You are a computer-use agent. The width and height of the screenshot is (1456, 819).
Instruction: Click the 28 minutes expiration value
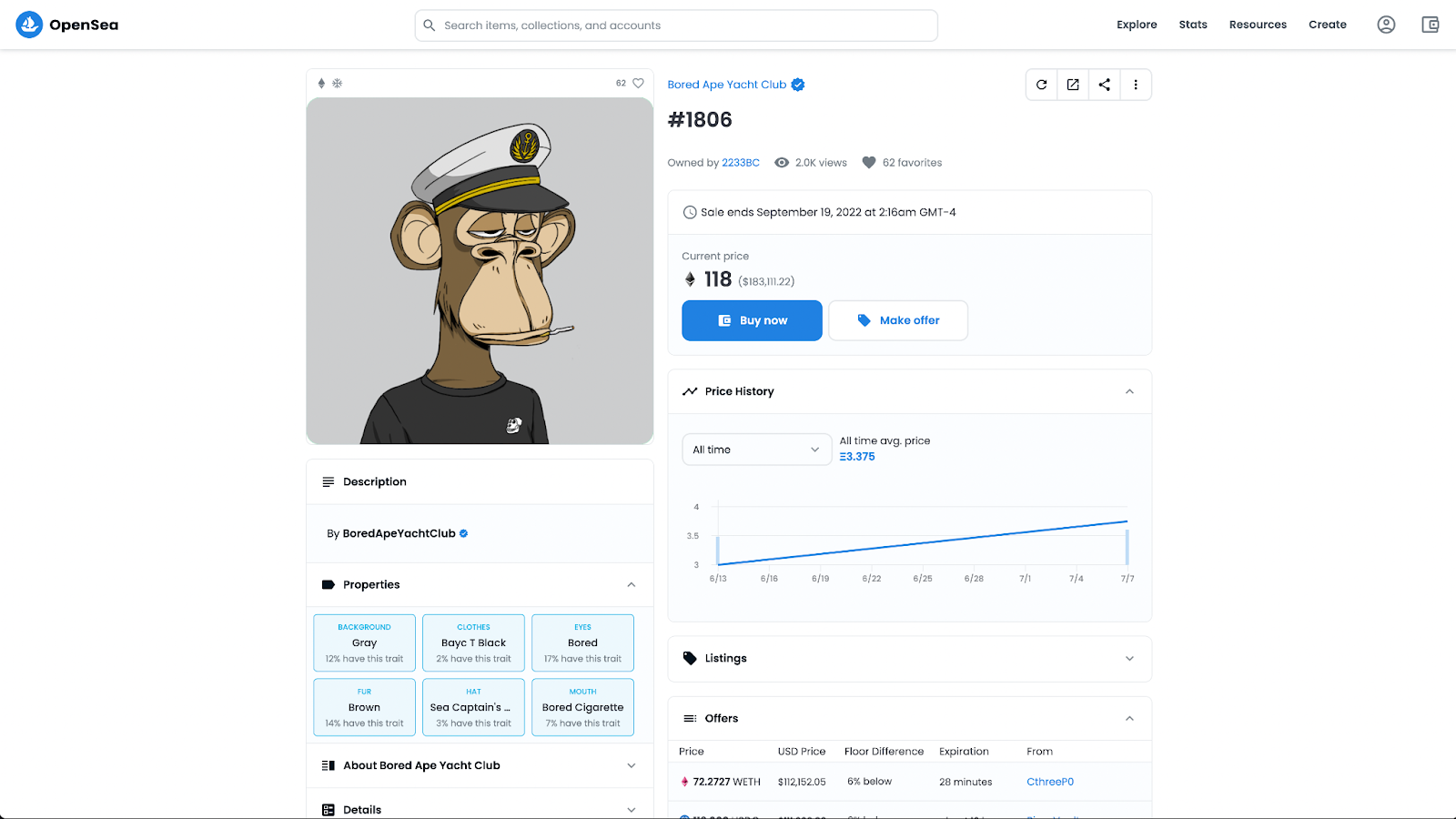(x=966, y=782)
